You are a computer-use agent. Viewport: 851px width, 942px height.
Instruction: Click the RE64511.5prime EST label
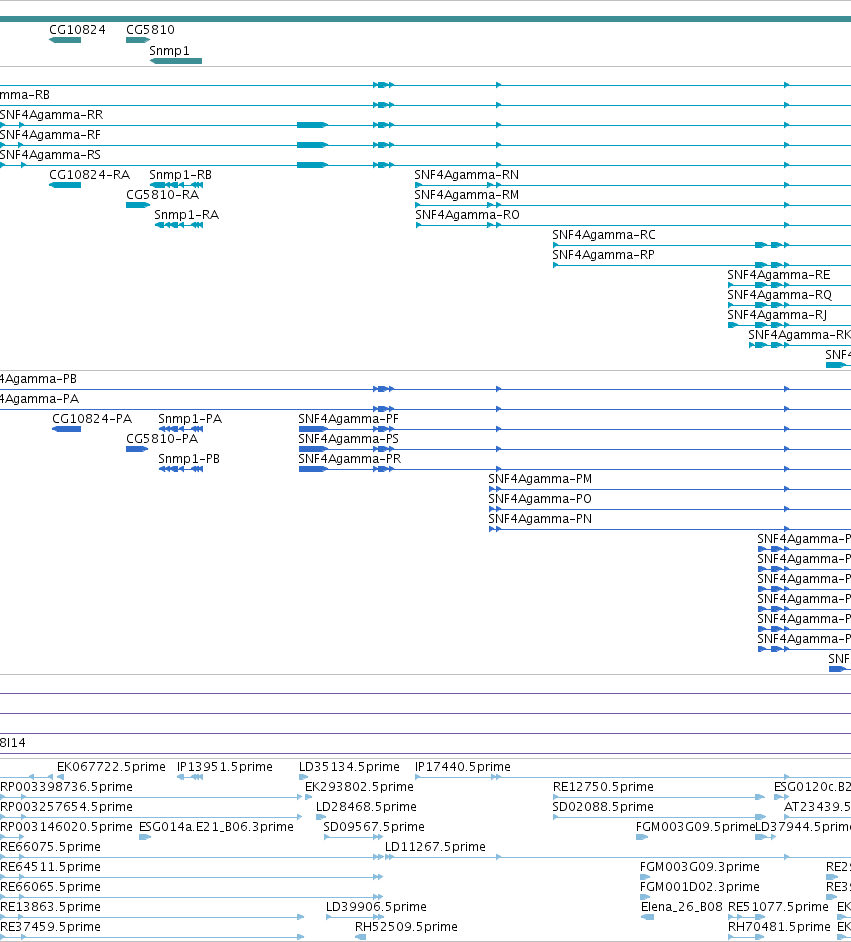click(x=50, y=866)
